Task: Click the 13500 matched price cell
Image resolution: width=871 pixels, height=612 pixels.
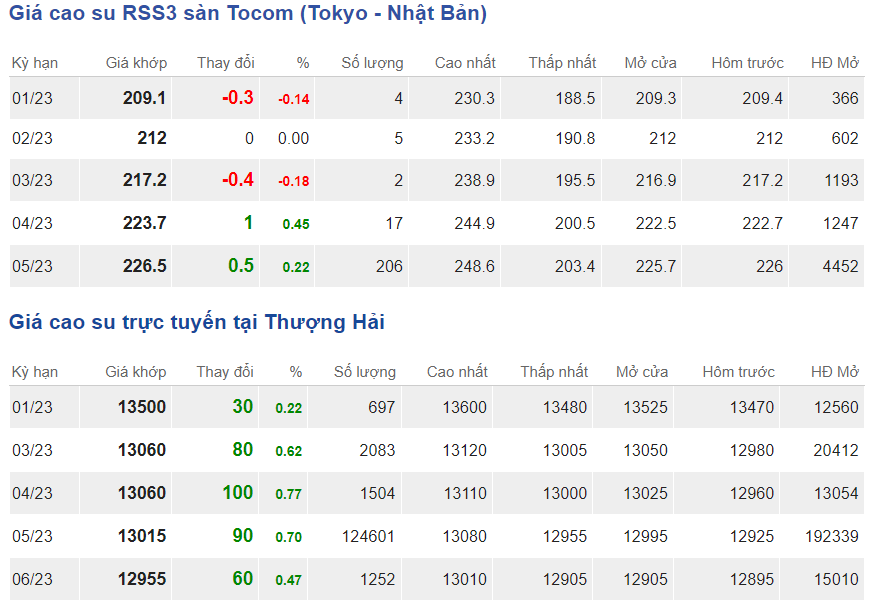Action: pos(141,408)
